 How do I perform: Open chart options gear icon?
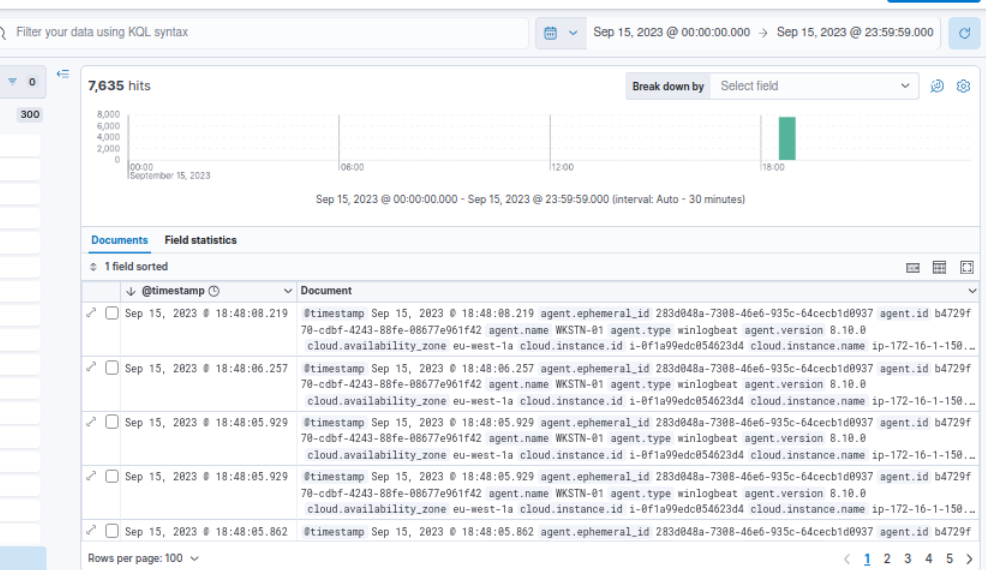[x=963, y=86]
